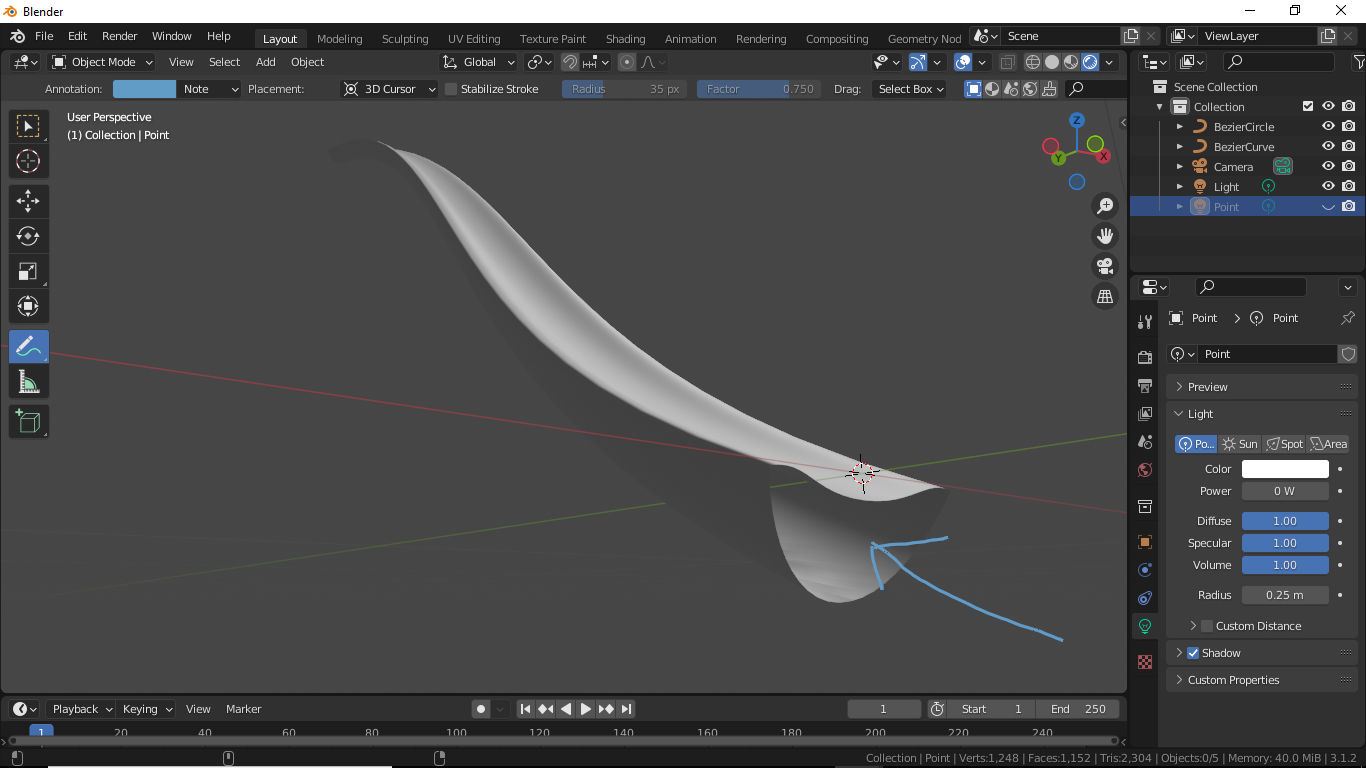Hide BezierCircle with its eye icon
The image size is (1366, 768).
1328,127
